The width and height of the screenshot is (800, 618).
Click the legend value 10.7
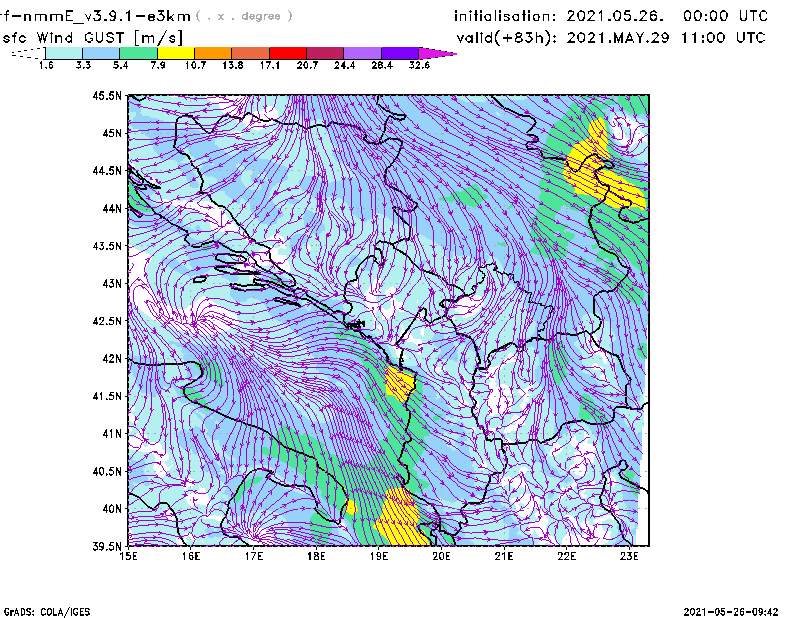click(195, 65)
